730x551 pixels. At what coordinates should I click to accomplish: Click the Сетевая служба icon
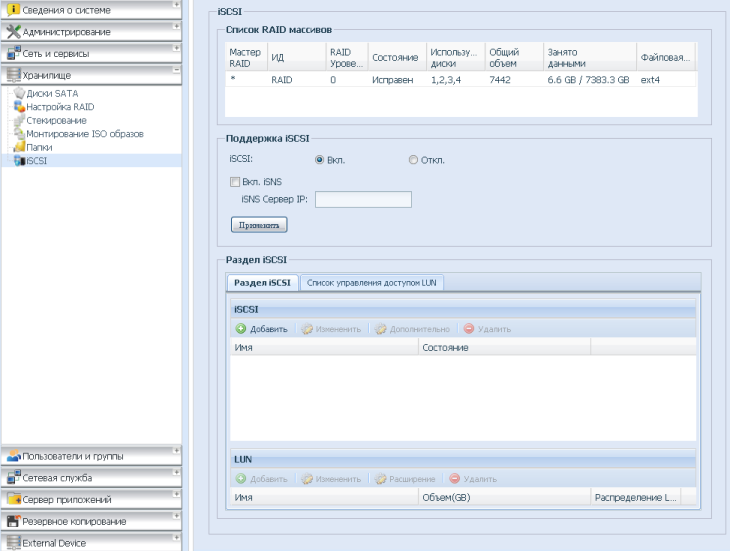click(14, 477)
